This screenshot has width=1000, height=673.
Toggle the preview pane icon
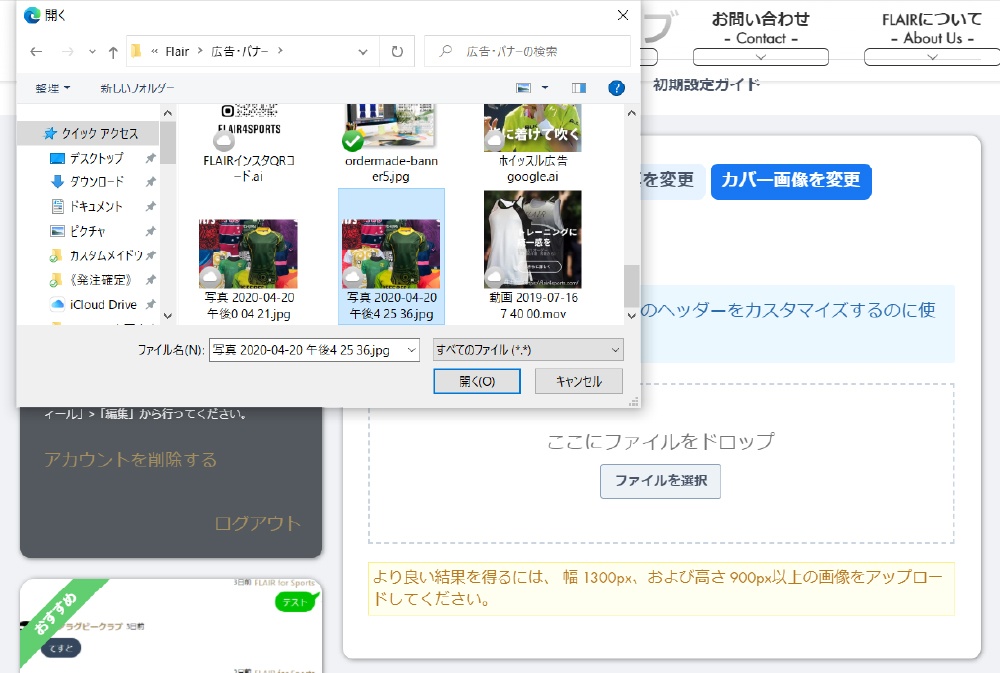click(579, 88)
